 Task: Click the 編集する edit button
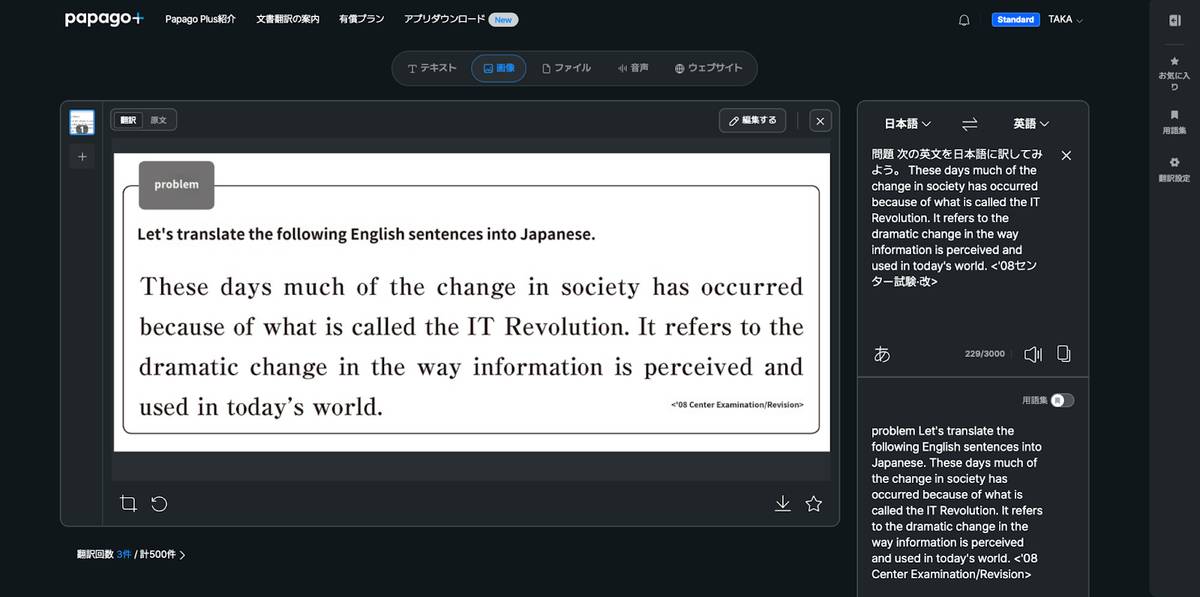point(752,120)
